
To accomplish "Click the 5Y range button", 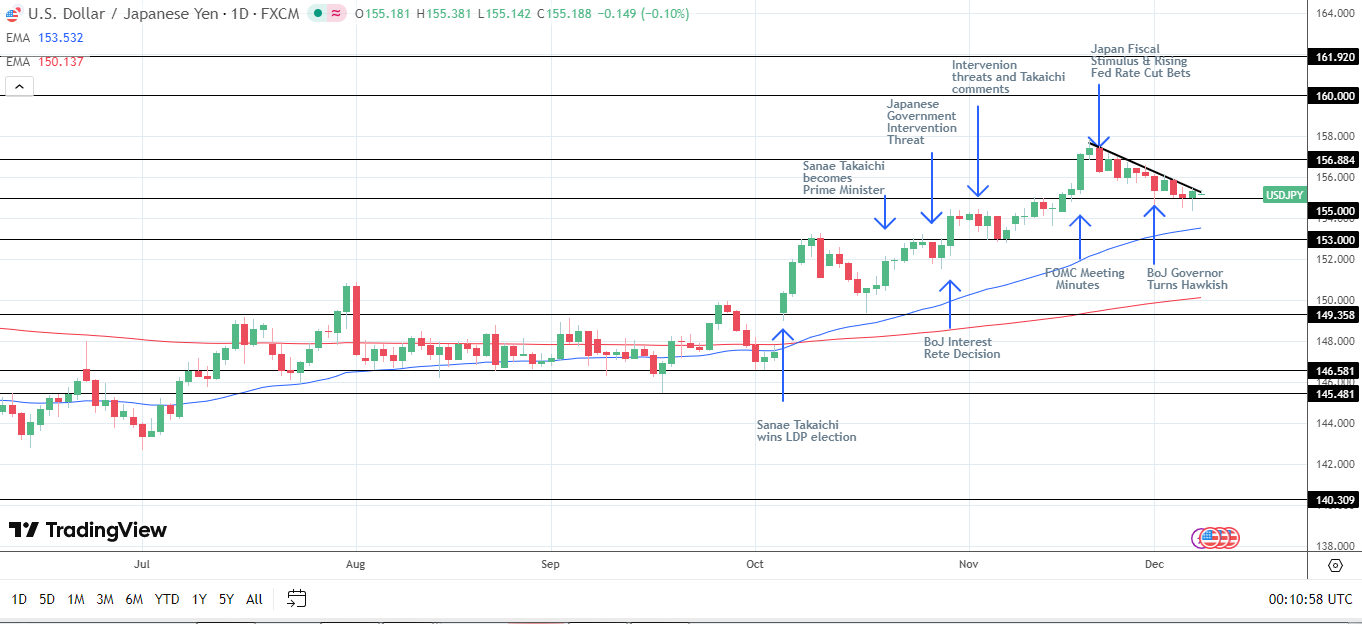I will coord(225,598).
